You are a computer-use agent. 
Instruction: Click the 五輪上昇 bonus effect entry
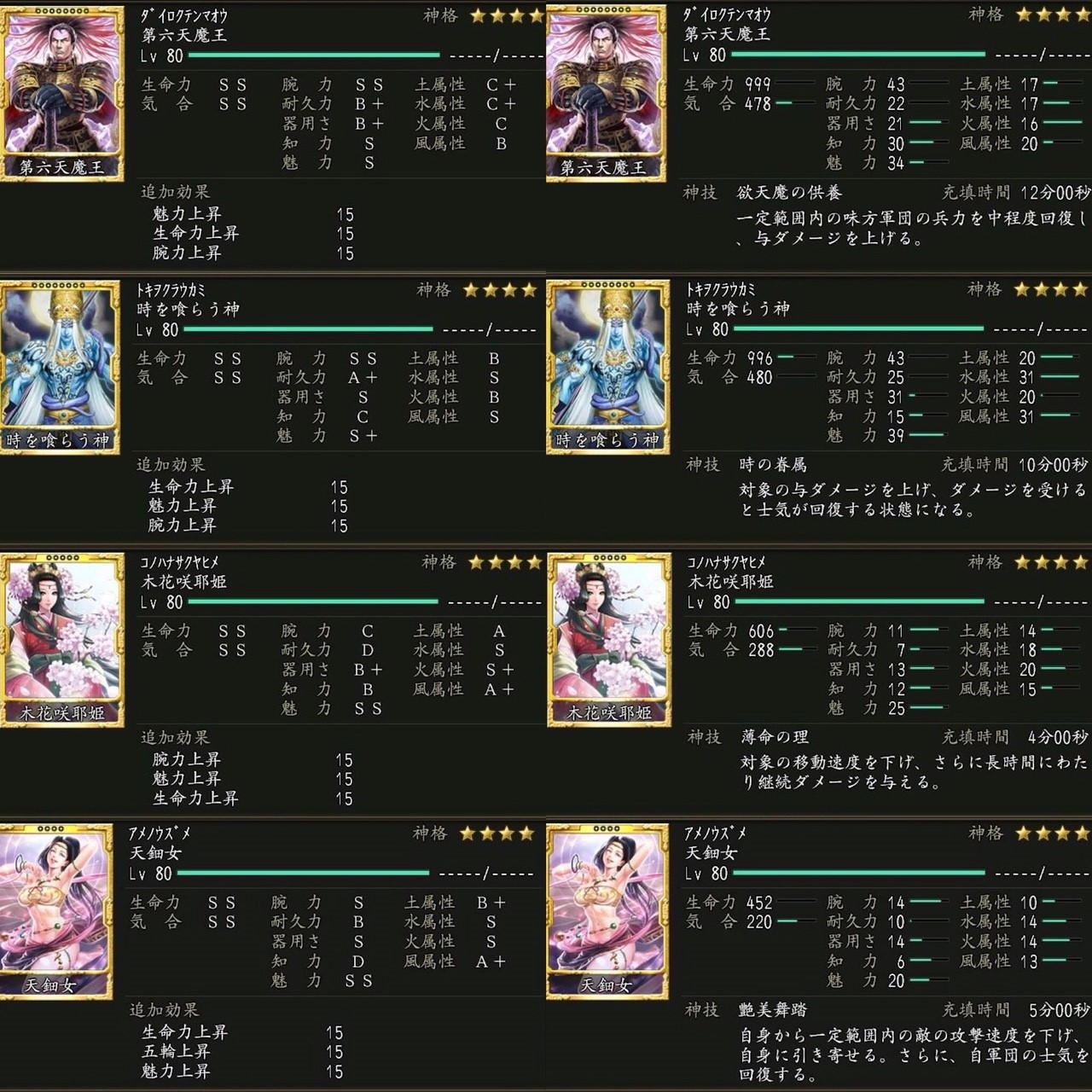(176, 1052)
